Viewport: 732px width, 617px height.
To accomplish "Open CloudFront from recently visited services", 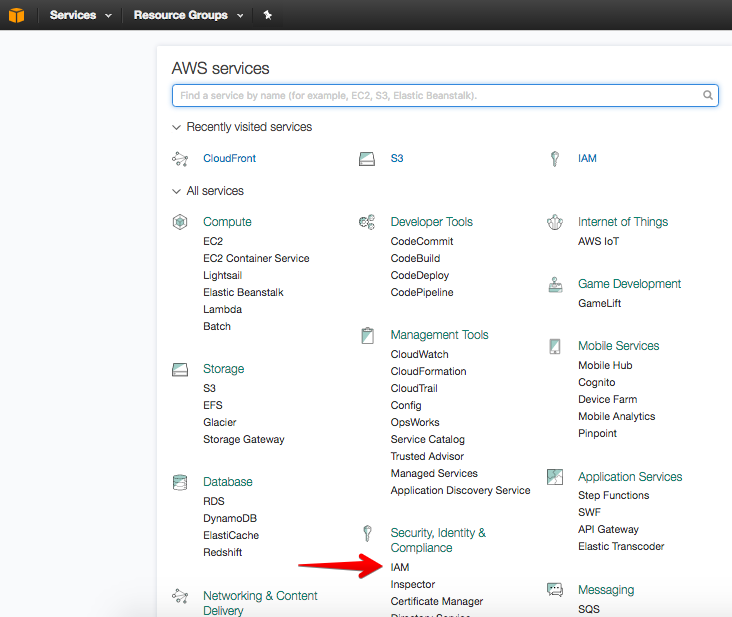I will tap(229, 158).
